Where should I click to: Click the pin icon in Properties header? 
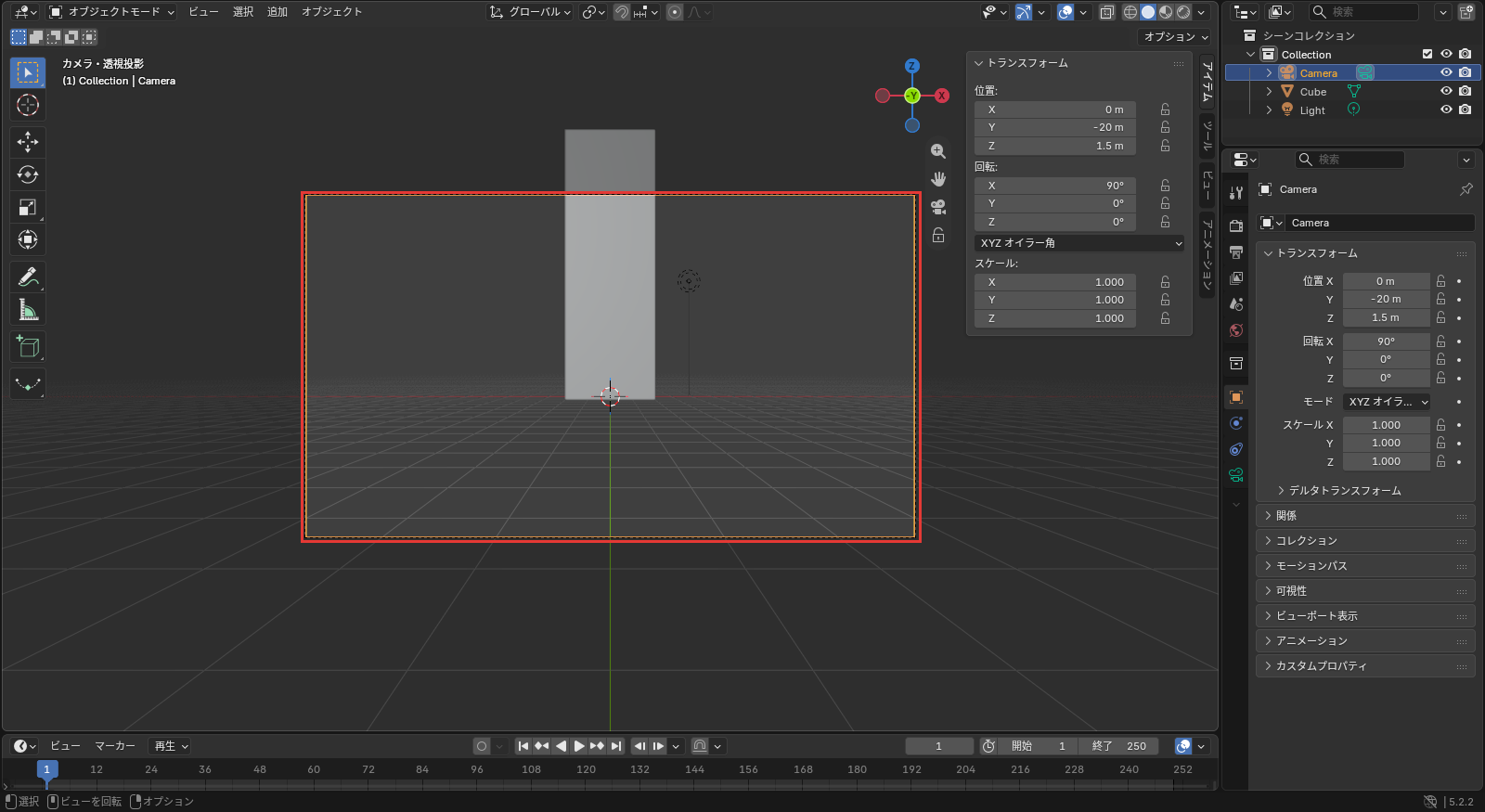tap(1466, 189)
